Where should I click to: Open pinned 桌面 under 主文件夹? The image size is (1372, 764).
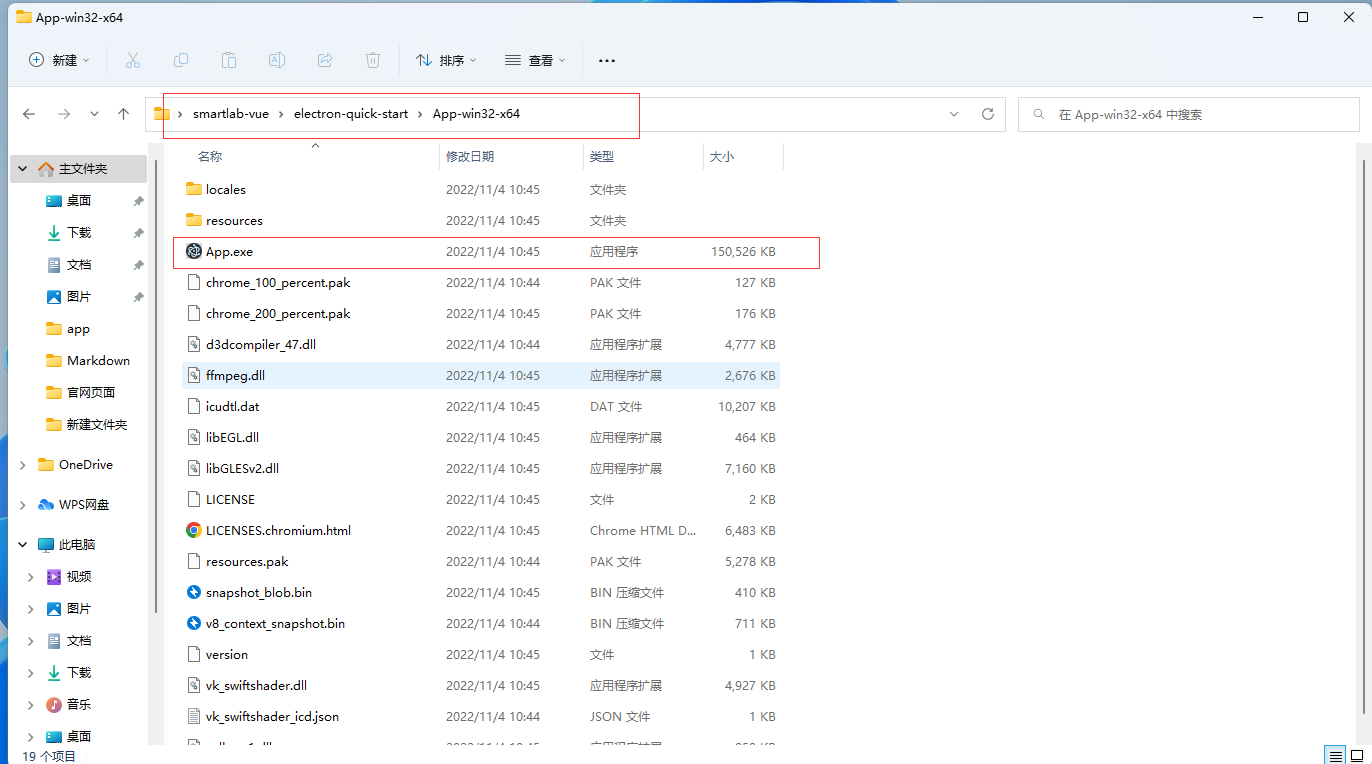79,201
